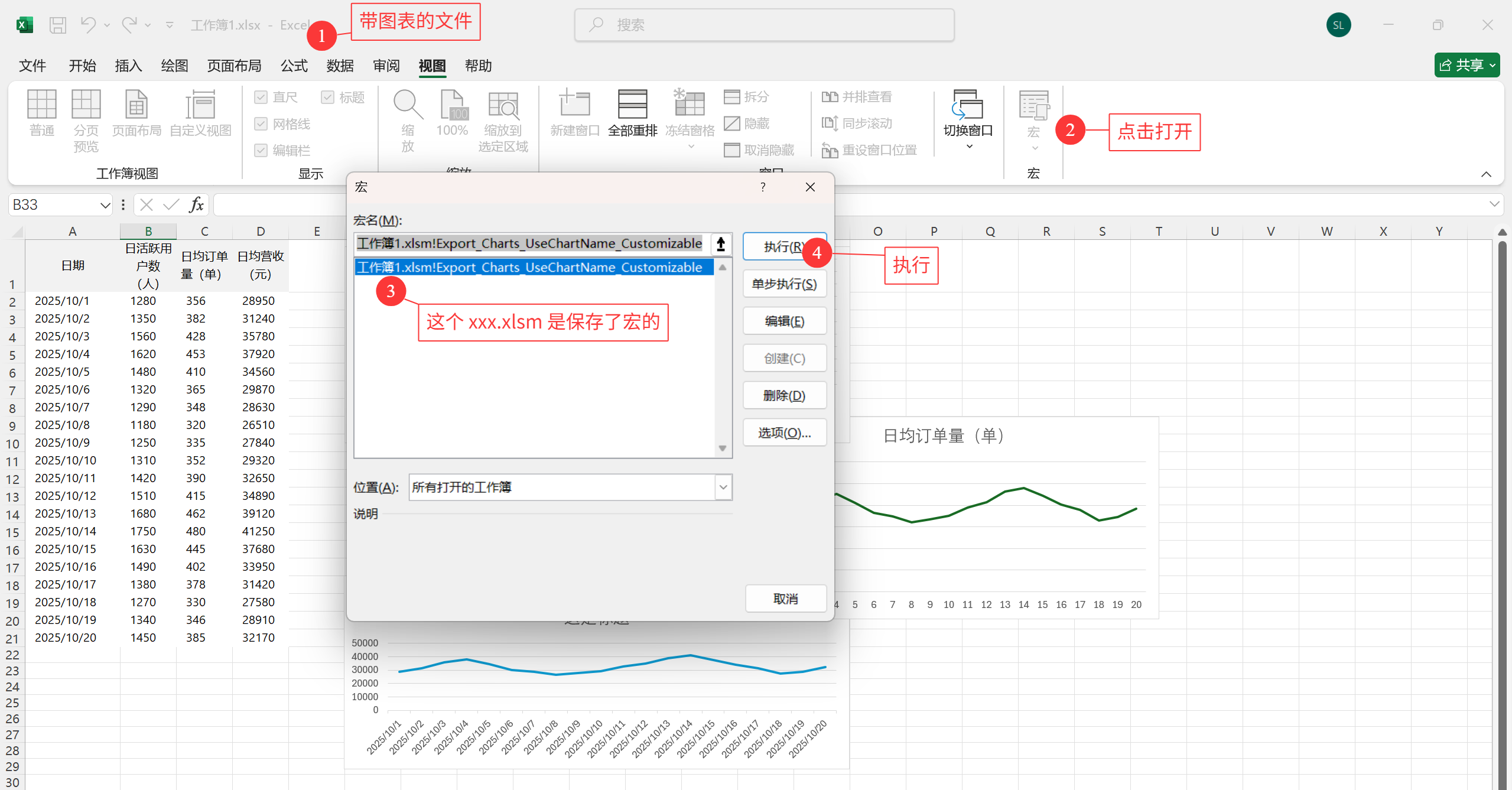
Task: Click the Save icon in title bar
Action: (57, 25)
